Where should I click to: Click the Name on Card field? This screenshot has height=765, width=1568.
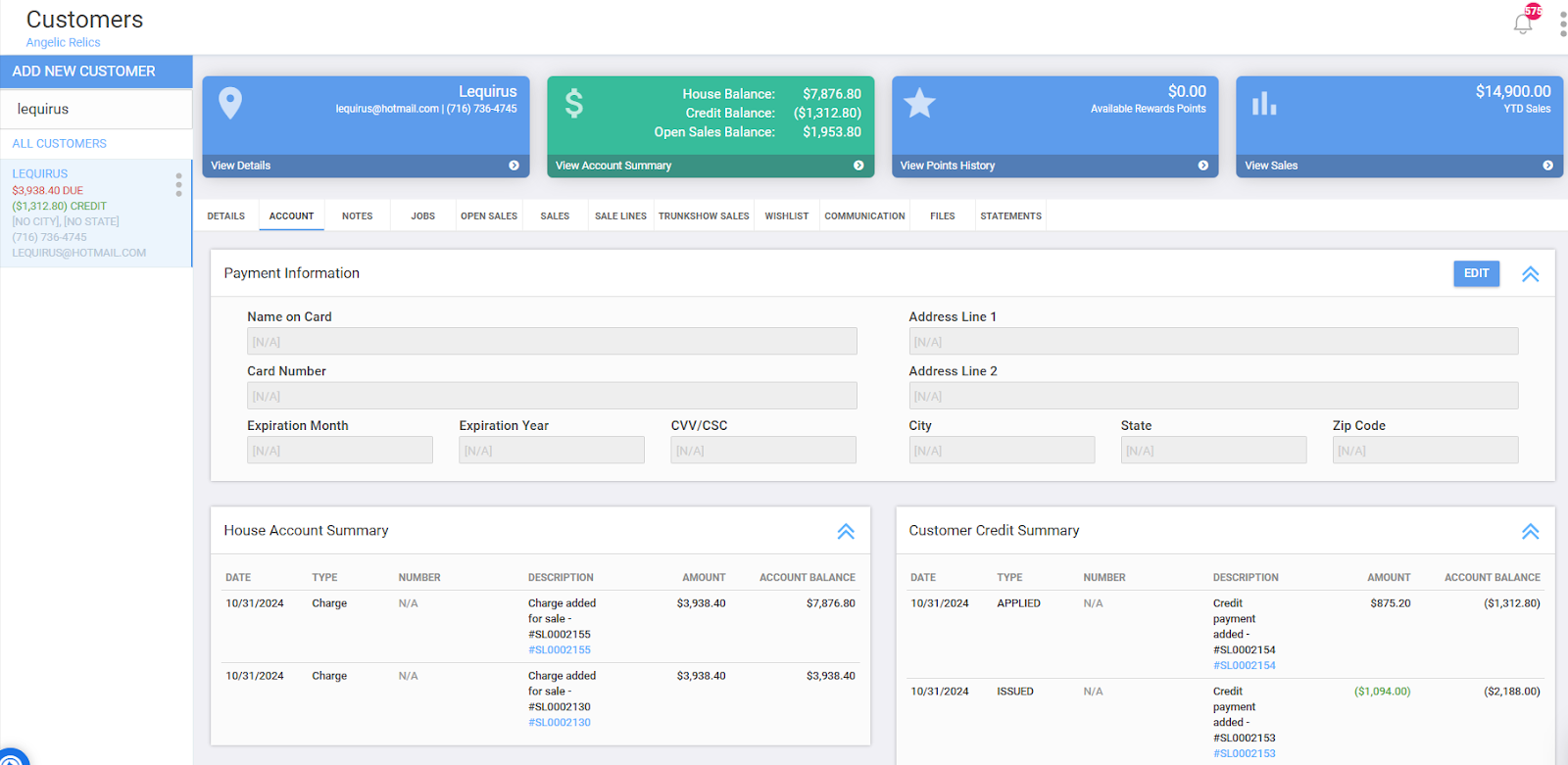(x=552, y=342)
